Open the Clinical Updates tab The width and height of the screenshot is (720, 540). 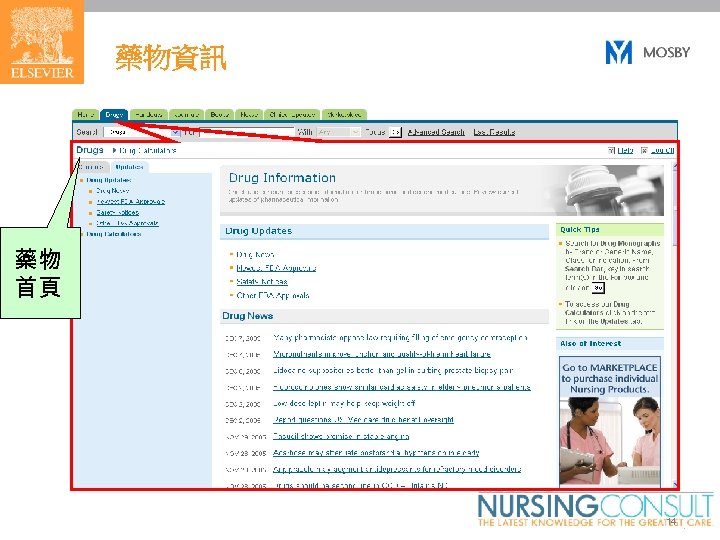[292, 114]
